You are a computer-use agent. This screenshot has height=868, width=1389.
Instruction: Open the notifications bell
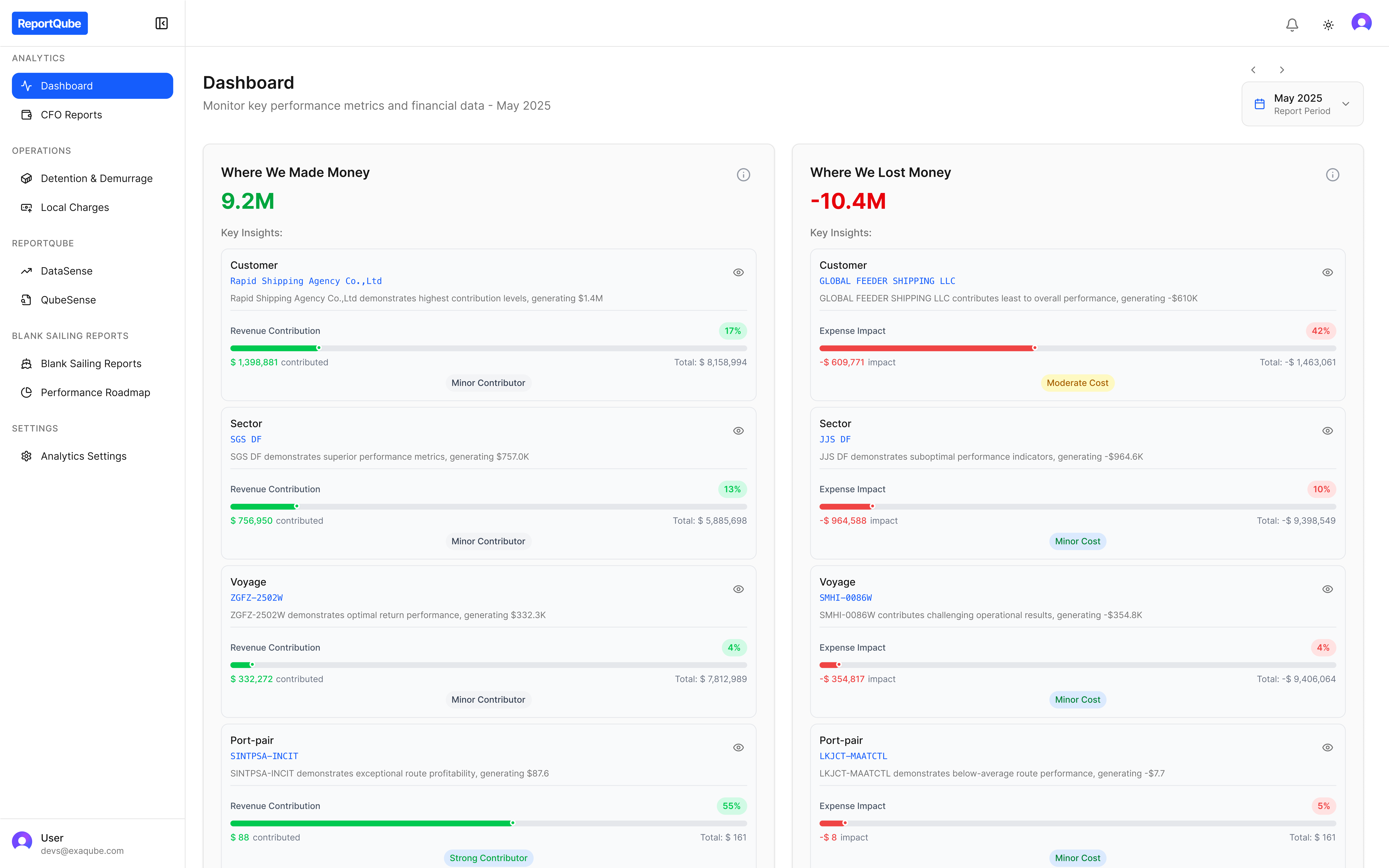coord(1292,25)
